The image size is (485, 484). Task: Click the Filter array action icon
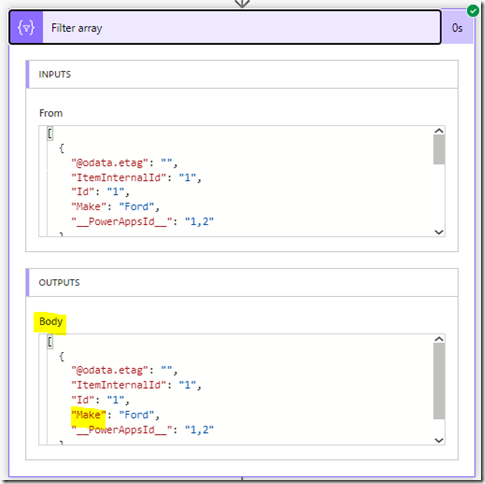[x=26, y=27]
